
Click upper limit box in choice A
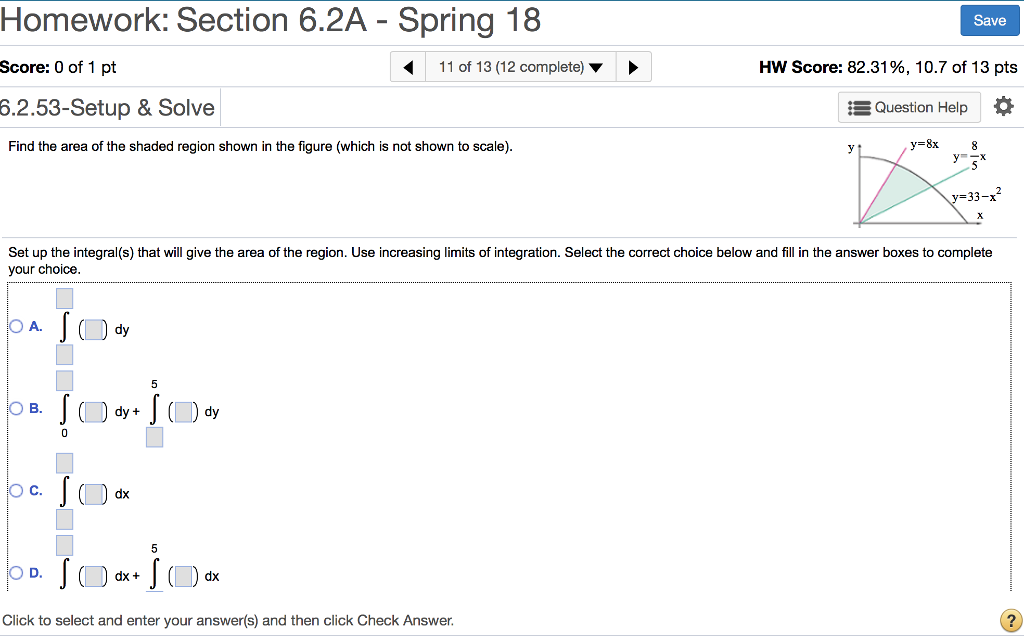(65, 298)
